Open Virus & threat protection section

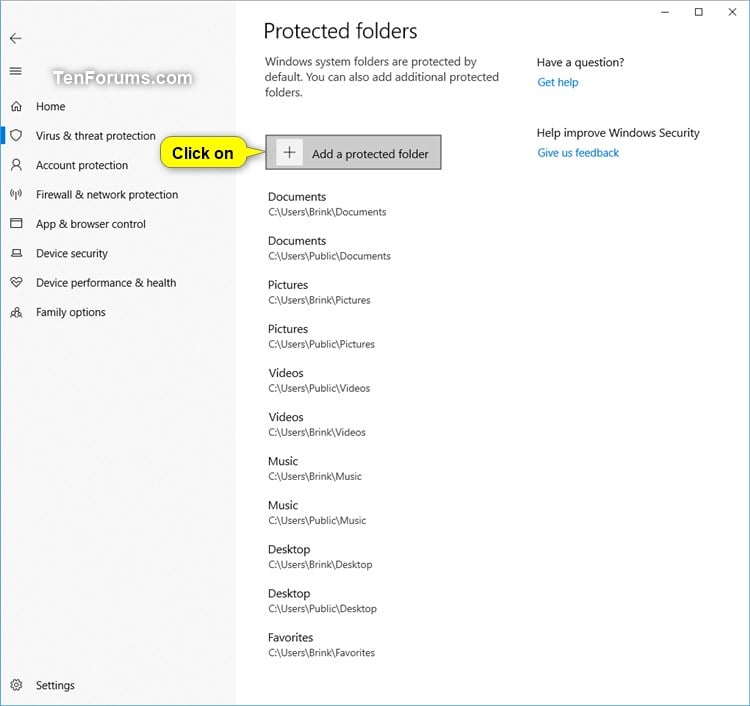click(x=96, y=136)
